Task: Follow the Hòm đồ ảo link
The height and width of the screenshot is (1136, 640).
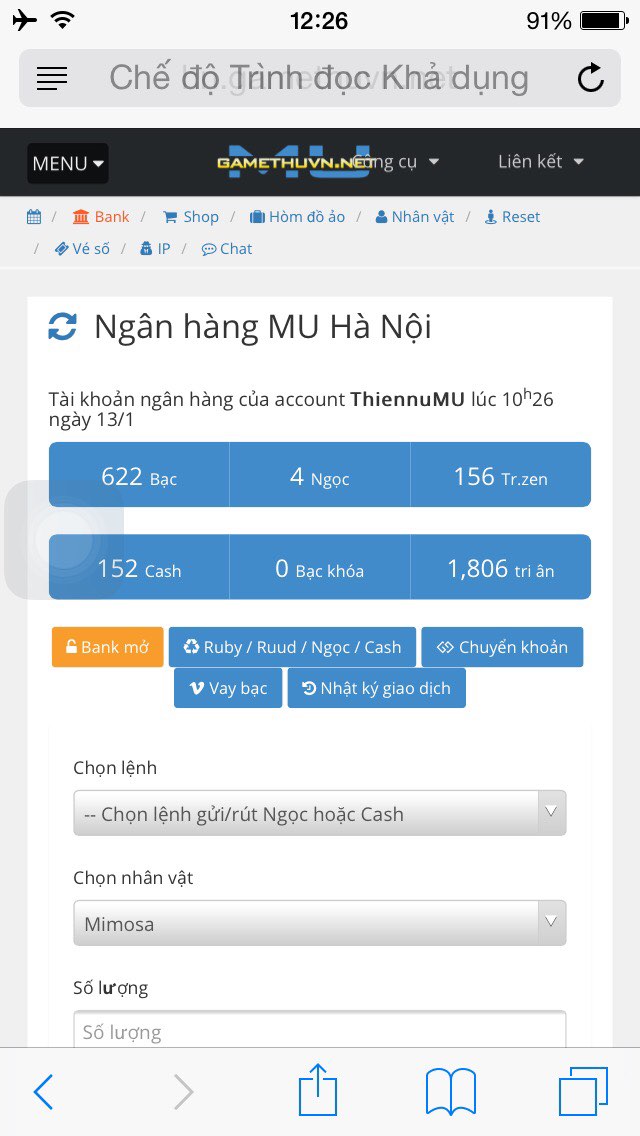Action: [297, 217]
